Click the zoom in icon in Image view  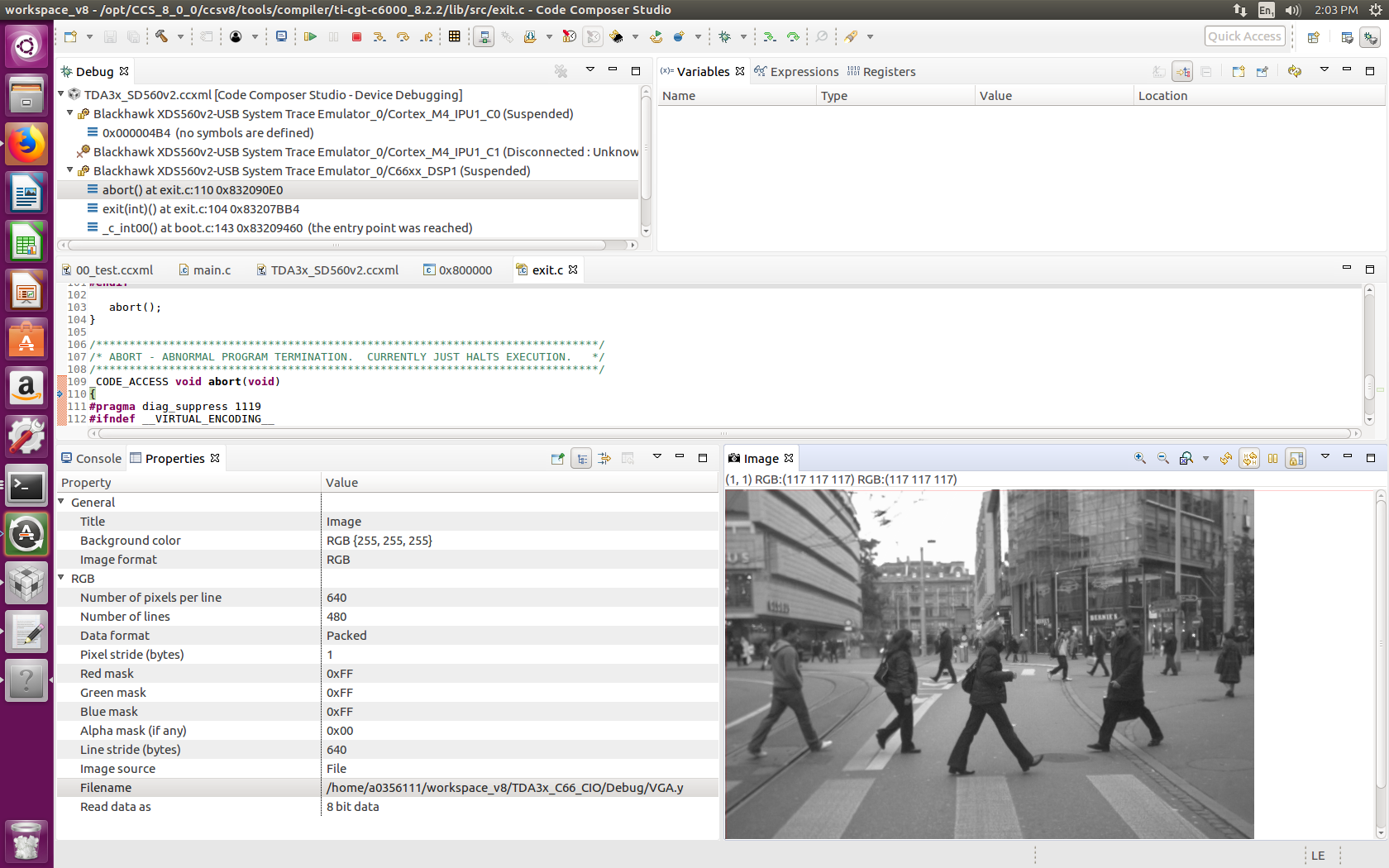(1140, 459)
